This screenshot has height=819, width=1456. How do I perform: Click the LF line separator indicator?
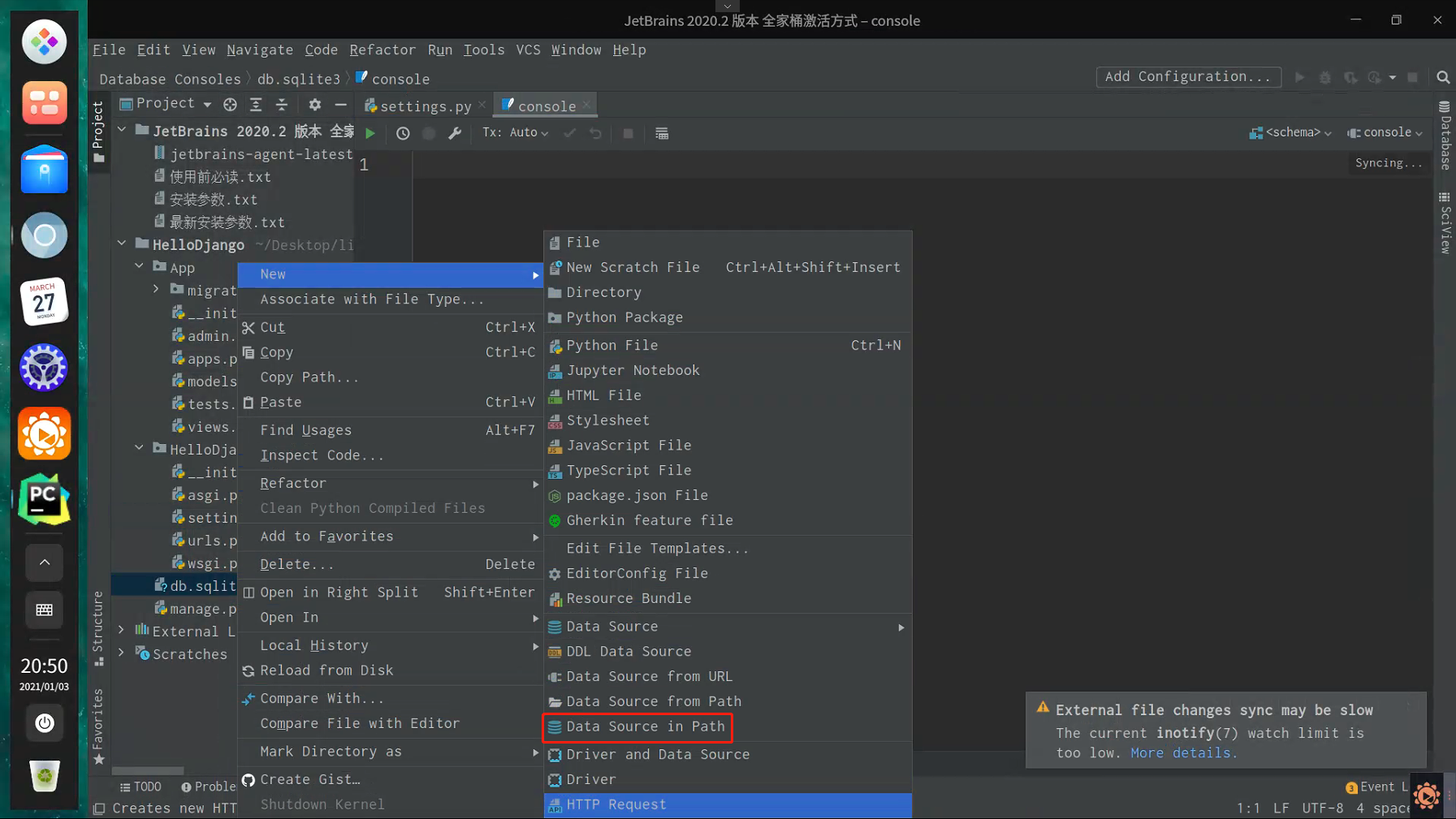tap(1281, 808)
